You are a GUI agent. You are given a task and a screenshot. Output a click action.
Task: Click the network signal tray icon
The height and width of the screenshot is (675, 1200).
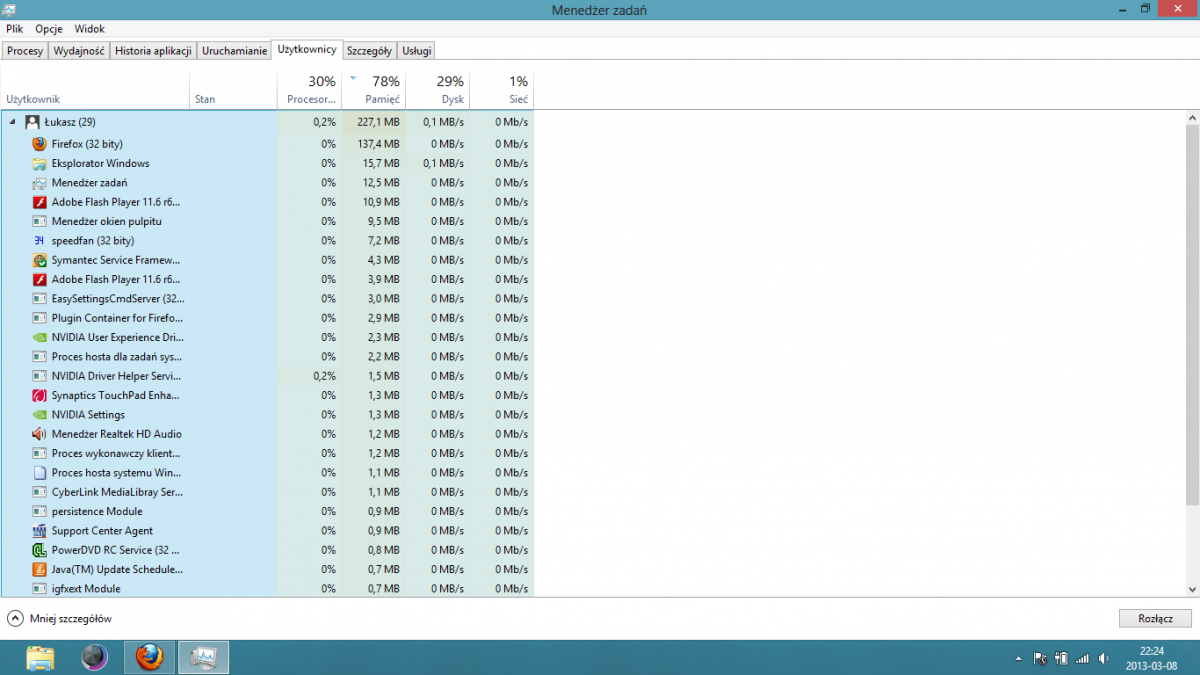(x=1082, y=659)
